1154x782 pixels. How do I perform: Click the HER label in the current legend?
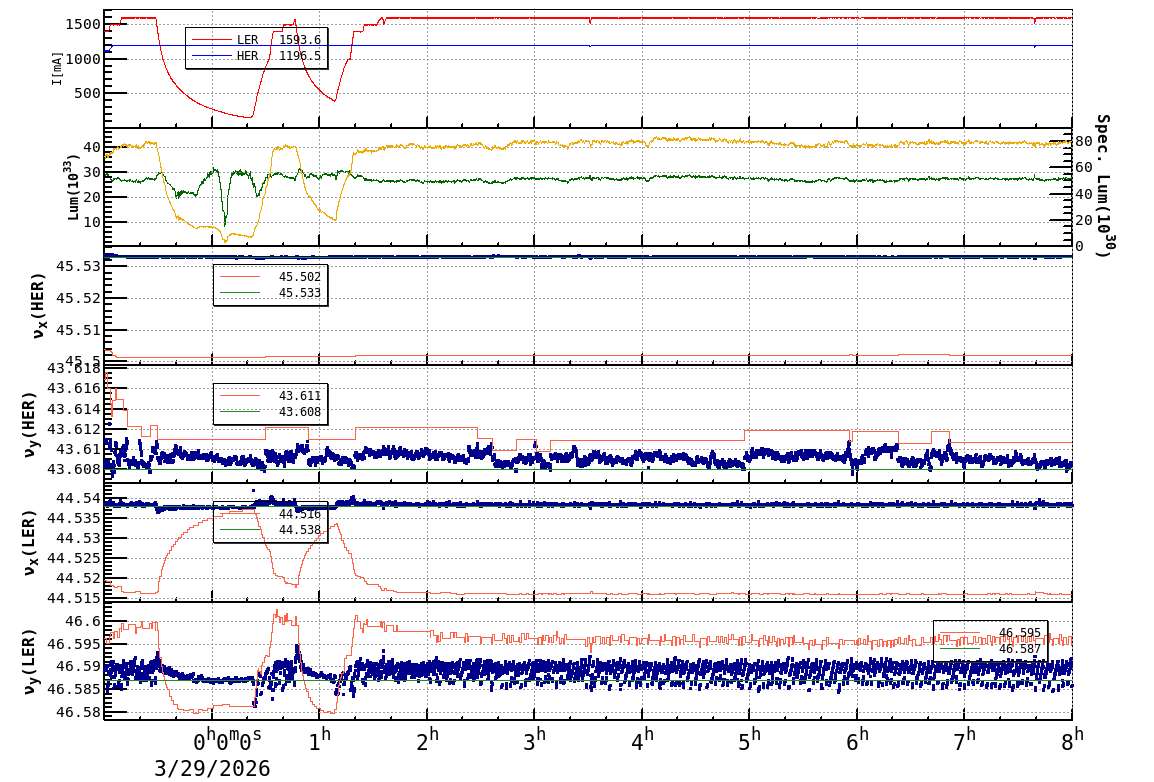(x=247, y=56)
